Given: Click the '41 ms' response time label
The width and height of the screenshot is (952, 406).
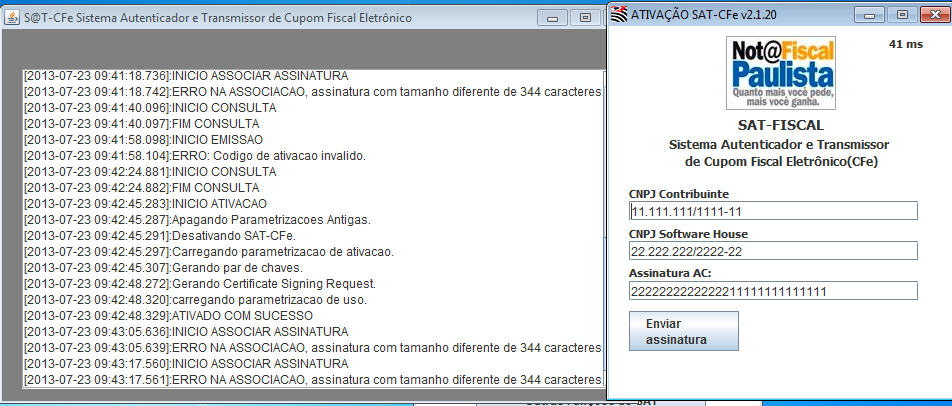Looking at the screenshot, I should point(905,44).
